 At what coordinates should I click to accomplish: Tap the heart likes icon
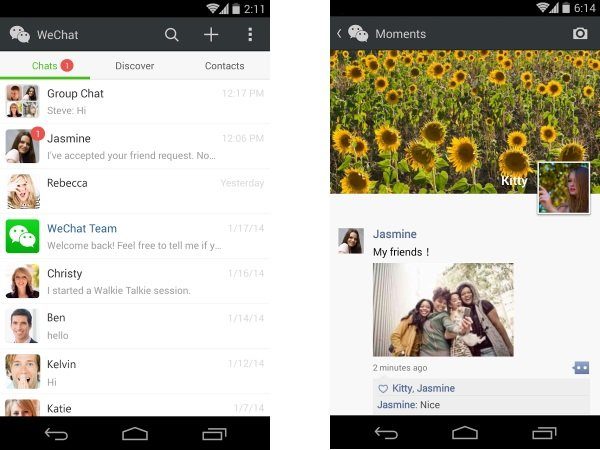tap(383, 389)
